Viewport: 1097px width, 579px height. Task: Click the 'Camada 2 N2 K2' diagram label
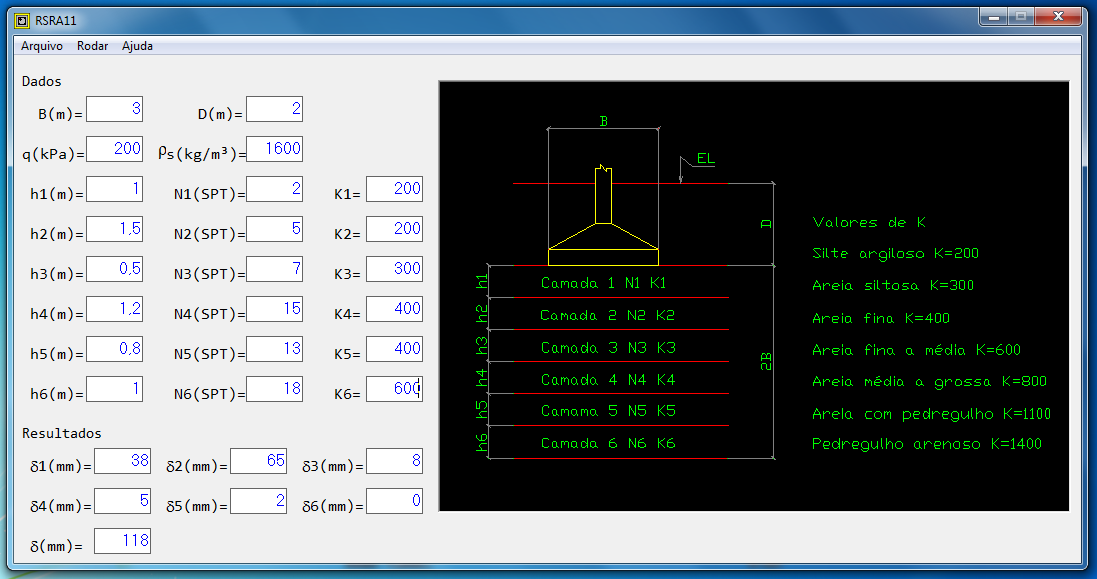click(x=607, y=315)
